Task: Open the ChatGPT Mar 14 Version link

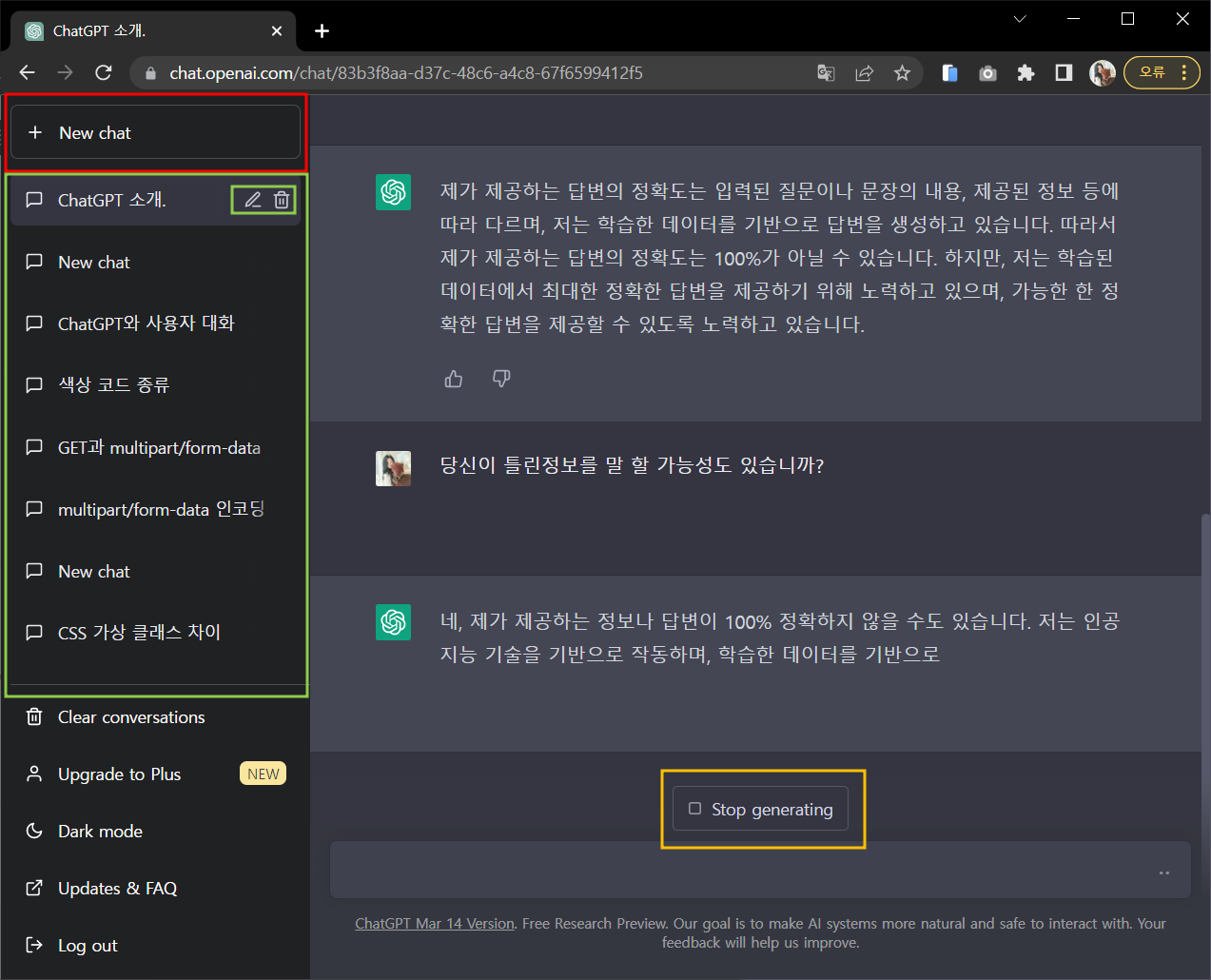Action: [435, 923]
